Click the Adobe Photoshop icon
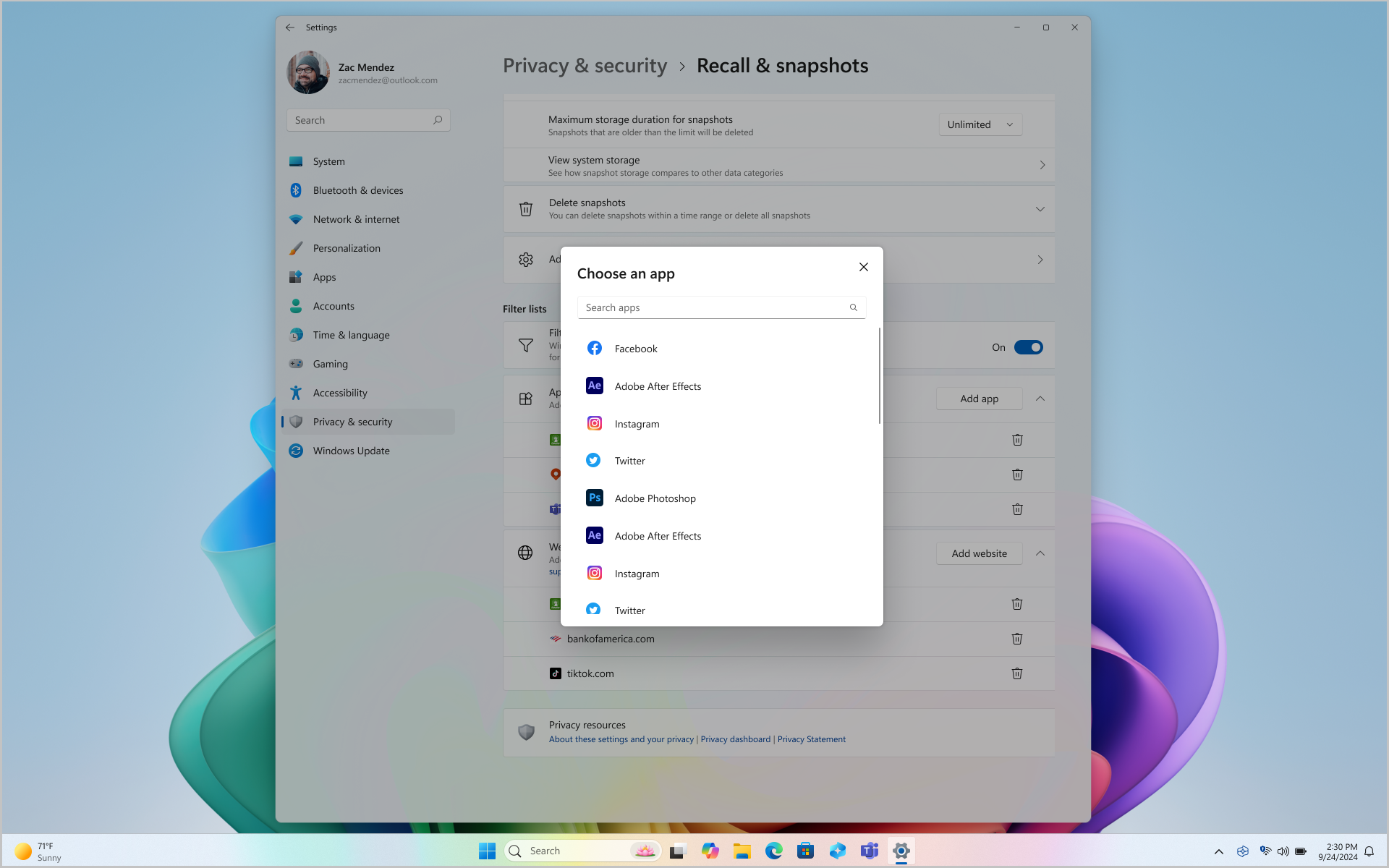The image size is (1389, 868). click(594, 498)
